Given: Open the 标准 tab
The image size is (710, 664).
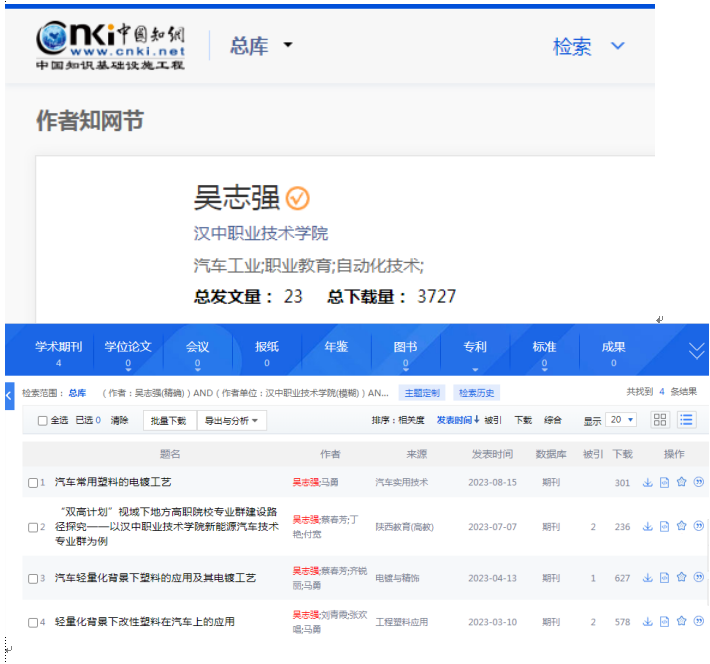Looking at the screenshot, I should tap(544, 352).
